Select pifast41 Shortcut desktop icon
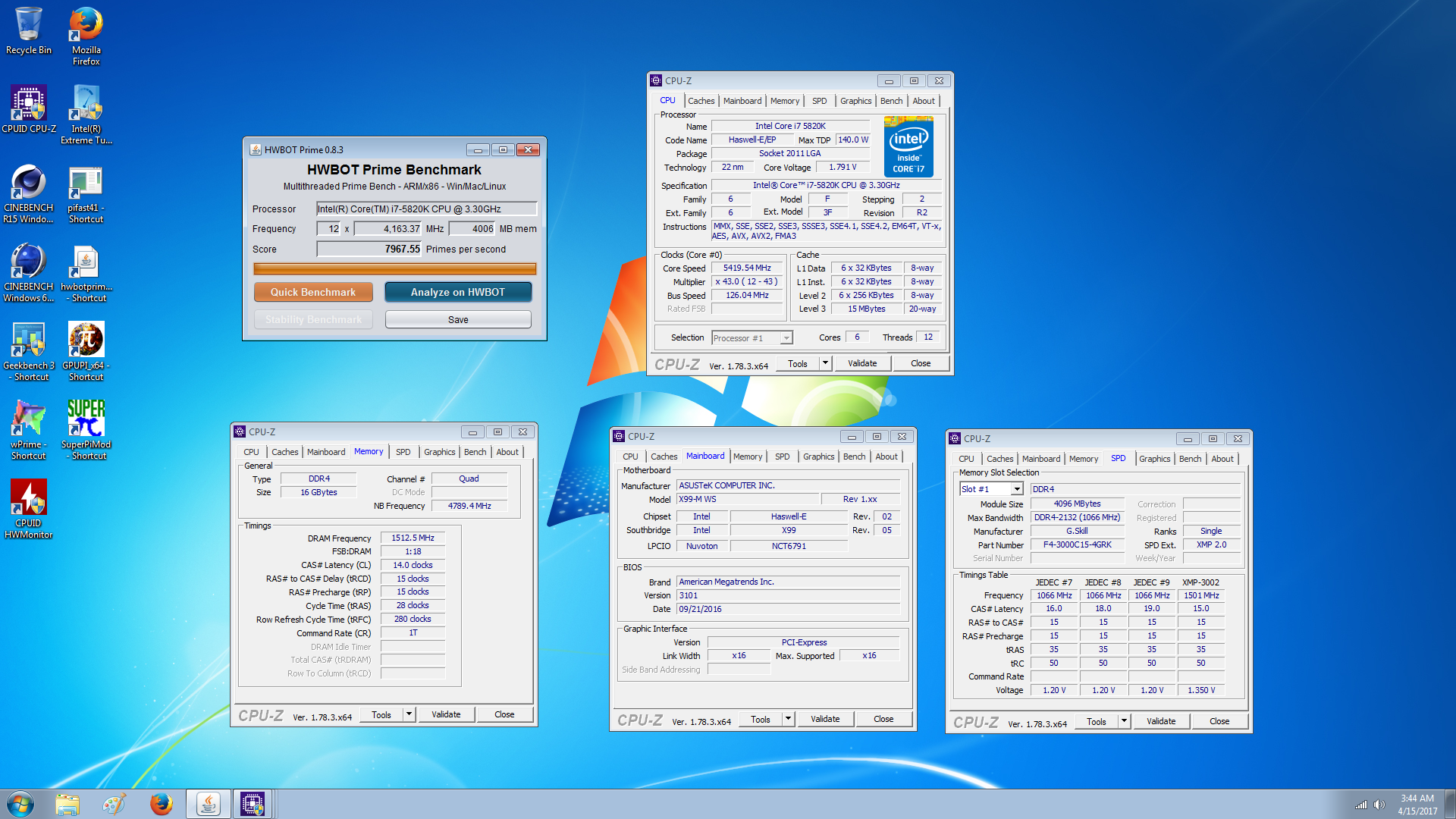 pos(86,194)
